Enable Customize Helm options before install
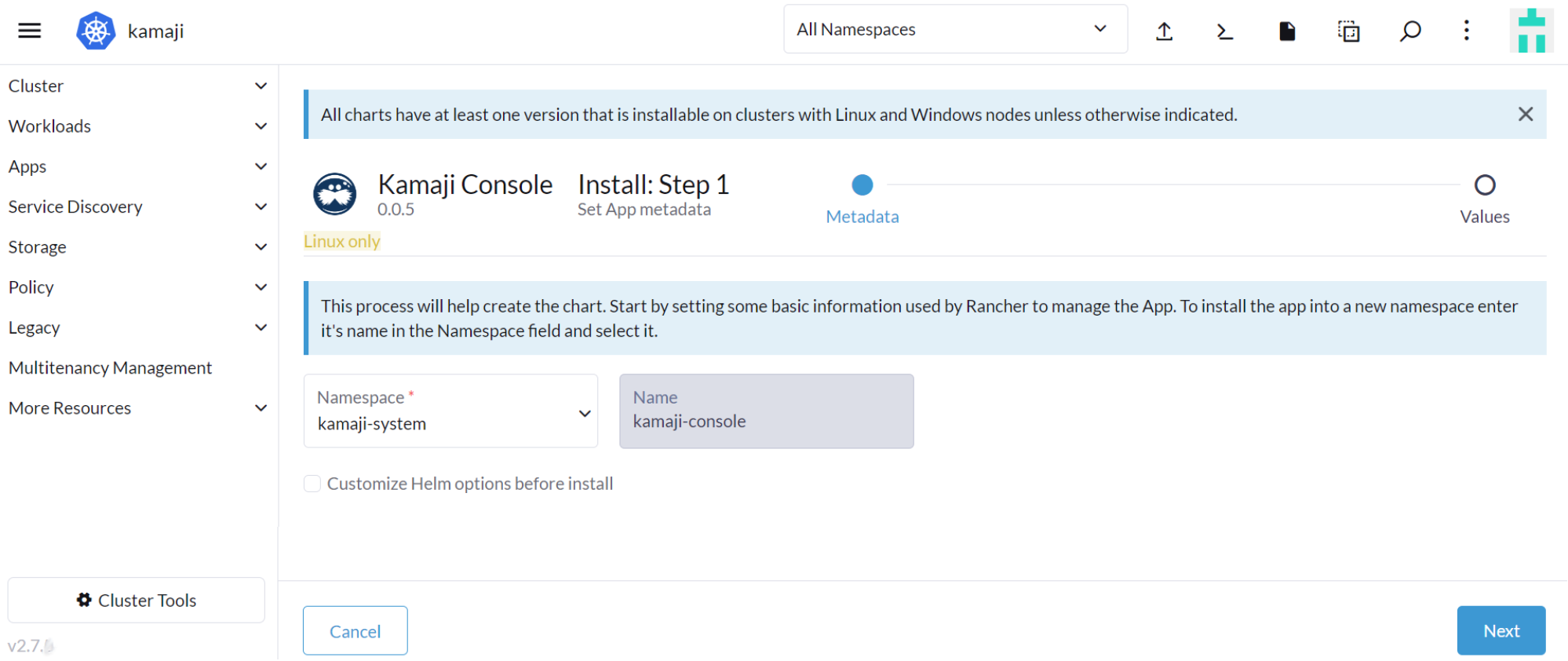The height and width of the screenshot is (661, 1568). point(312,484)
